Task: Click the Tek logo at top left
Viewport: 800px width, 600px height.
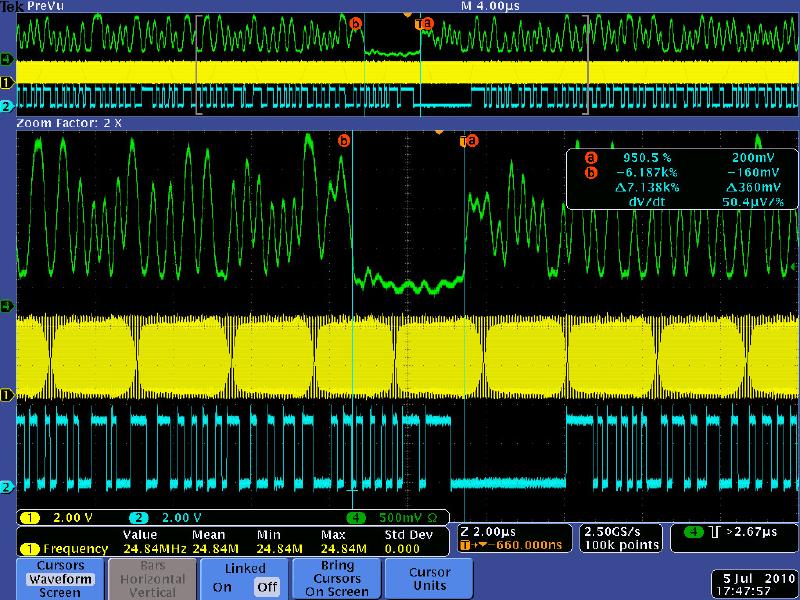Action: 12,6
